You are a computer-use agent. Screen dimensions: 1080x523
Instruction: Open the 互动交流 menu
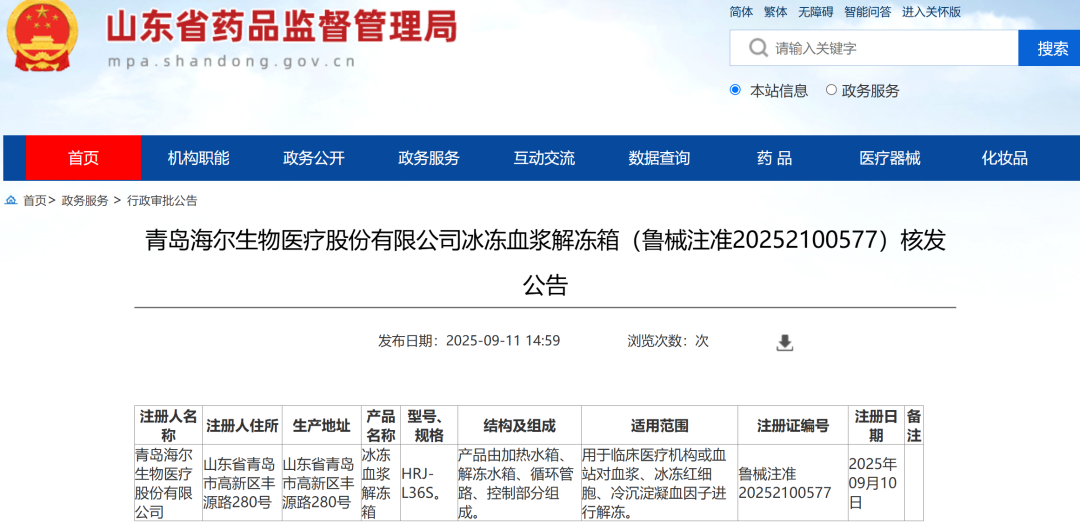tap(543, 158)
